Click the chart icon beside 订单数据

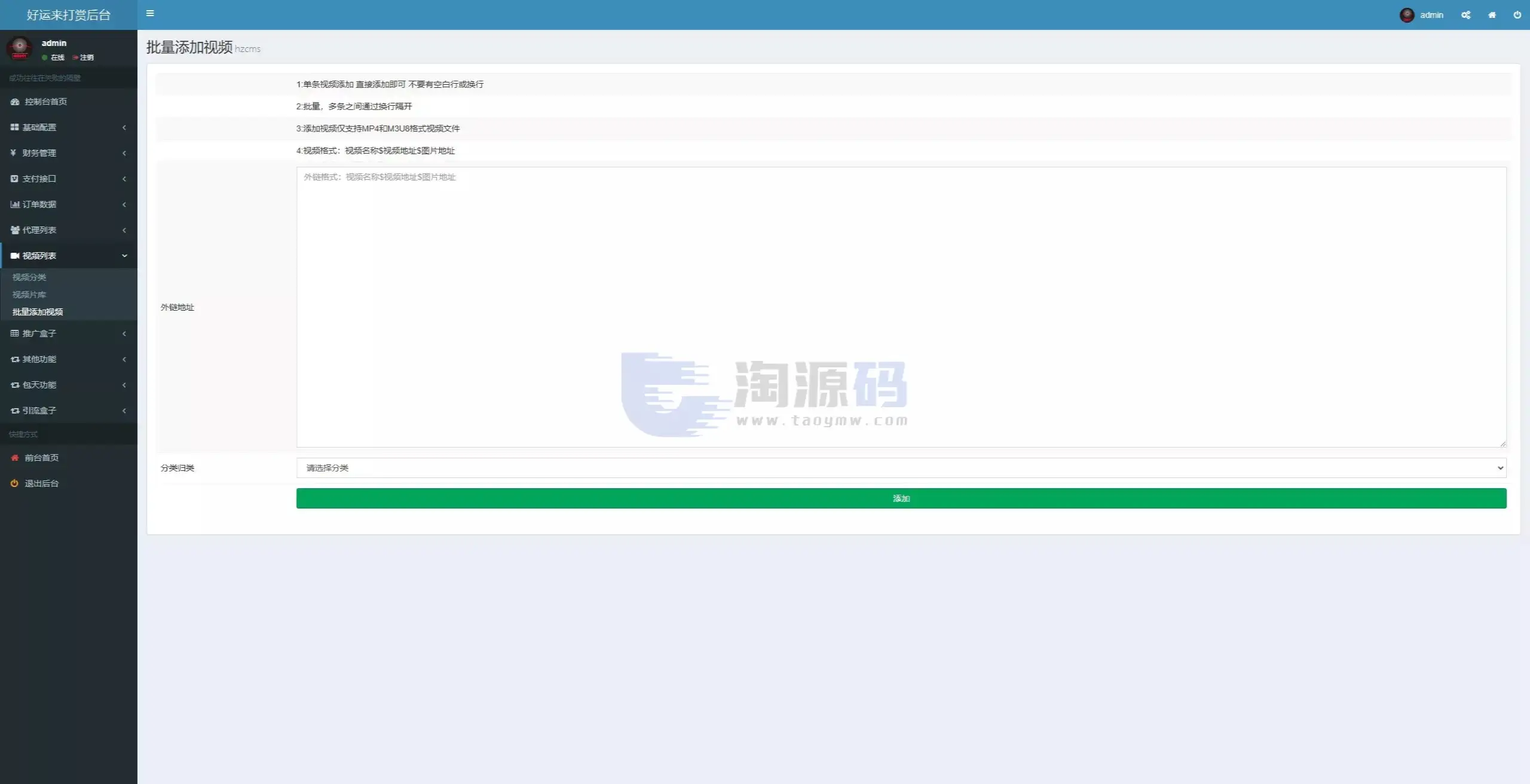click(x=15, y=204)
